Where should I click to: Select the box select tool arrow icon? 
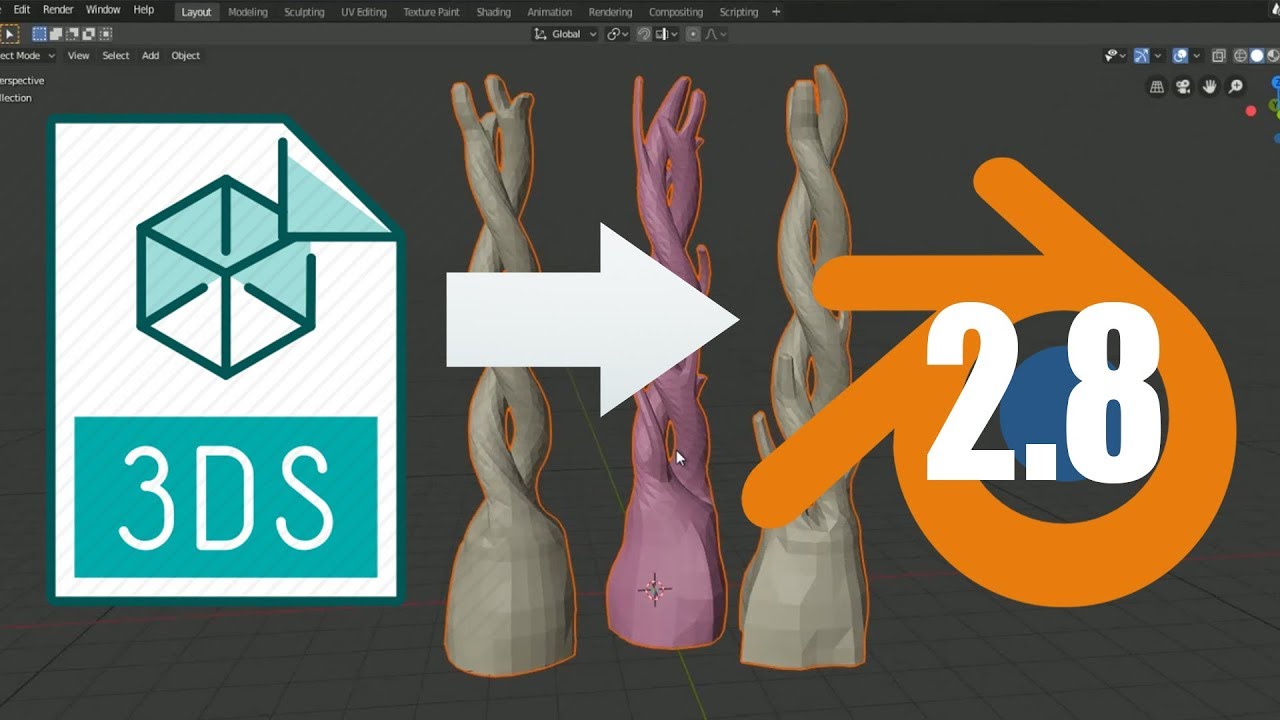[x=10, y=34]
